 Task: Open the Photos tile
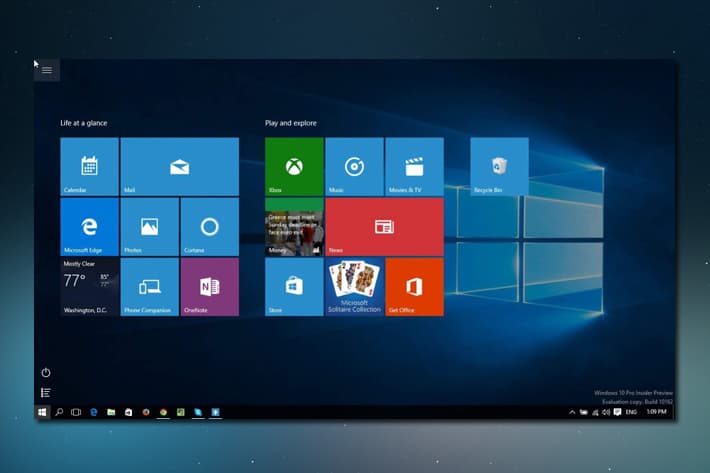[x=149, y=227]
